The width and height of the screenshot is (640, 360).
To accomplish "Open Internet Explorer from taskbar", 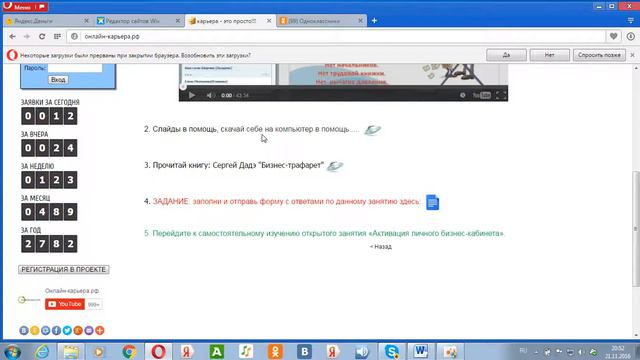I will coord(42,351).
